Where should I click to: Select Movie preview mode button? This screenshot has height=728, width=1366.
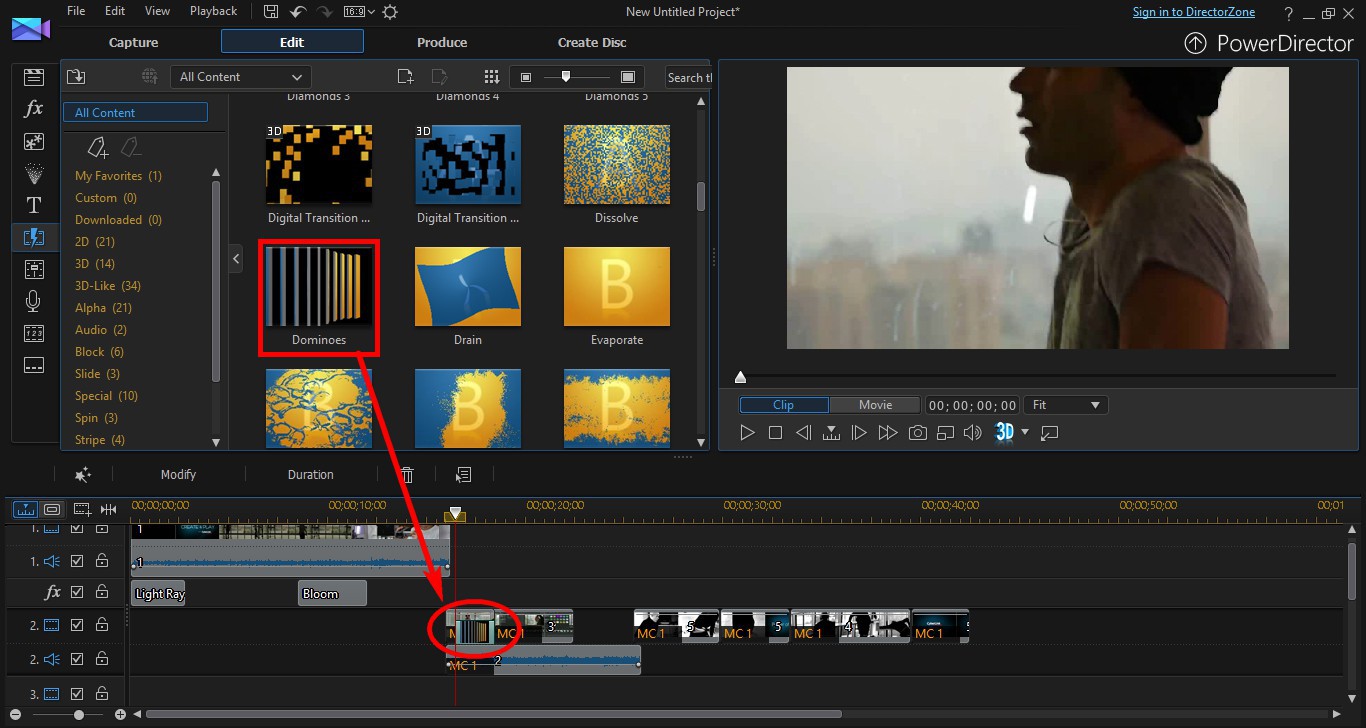tap(875, 405)
